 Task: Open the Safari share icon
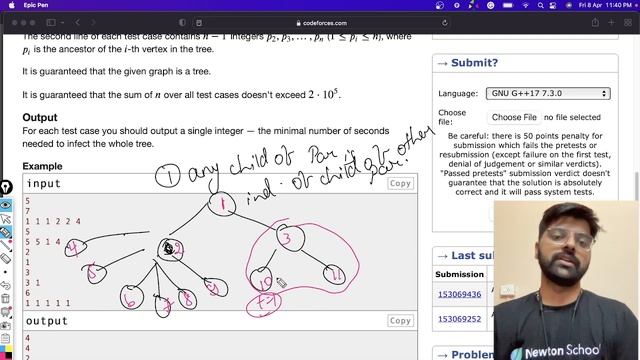tap(595, 22)
